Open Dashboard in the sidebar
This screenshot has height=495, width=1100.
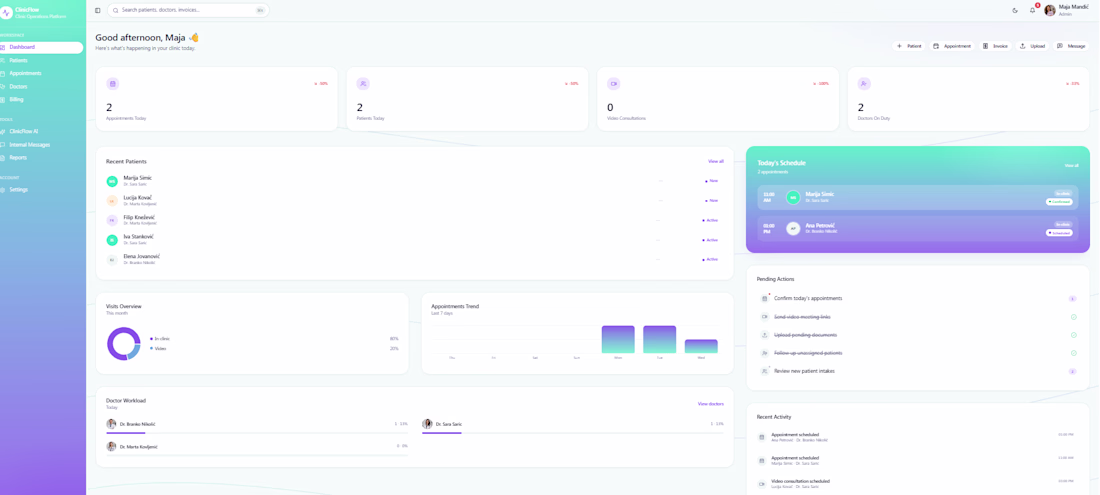(x=41, y=48)
